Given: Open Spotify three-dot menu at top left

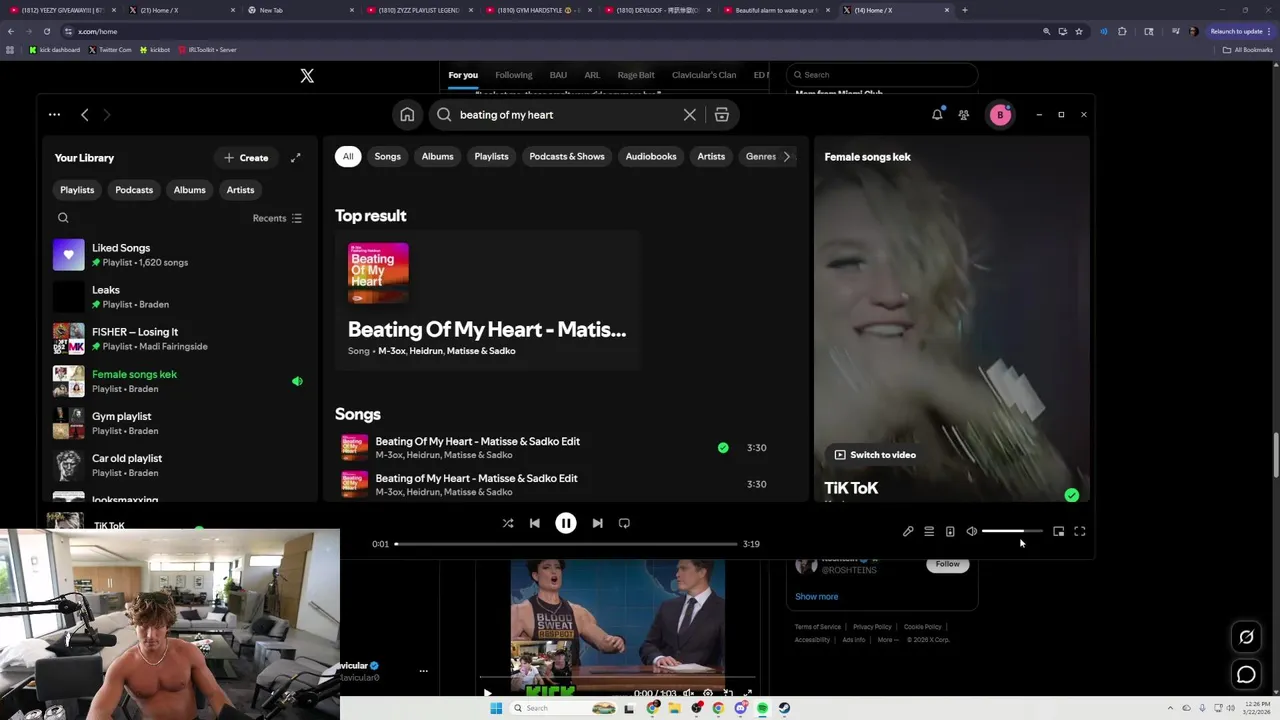Looking at the screenshot, I should [54, 115].
